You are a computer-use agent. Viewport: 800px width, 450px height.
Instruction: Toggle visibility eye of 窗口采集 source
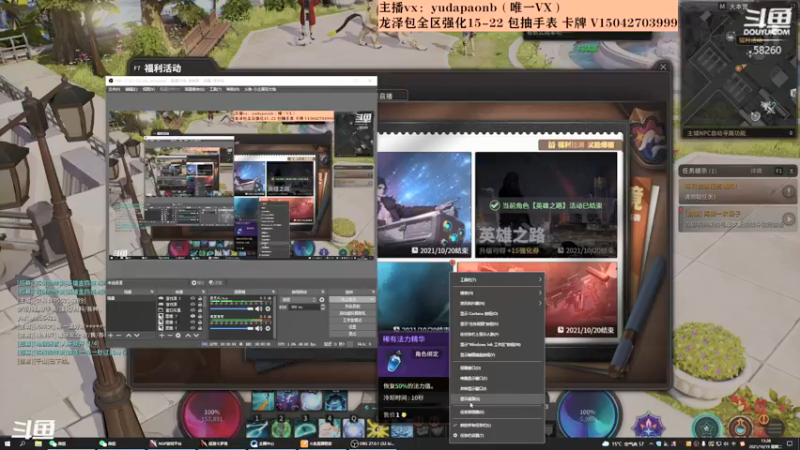click(x=193, y=310)
